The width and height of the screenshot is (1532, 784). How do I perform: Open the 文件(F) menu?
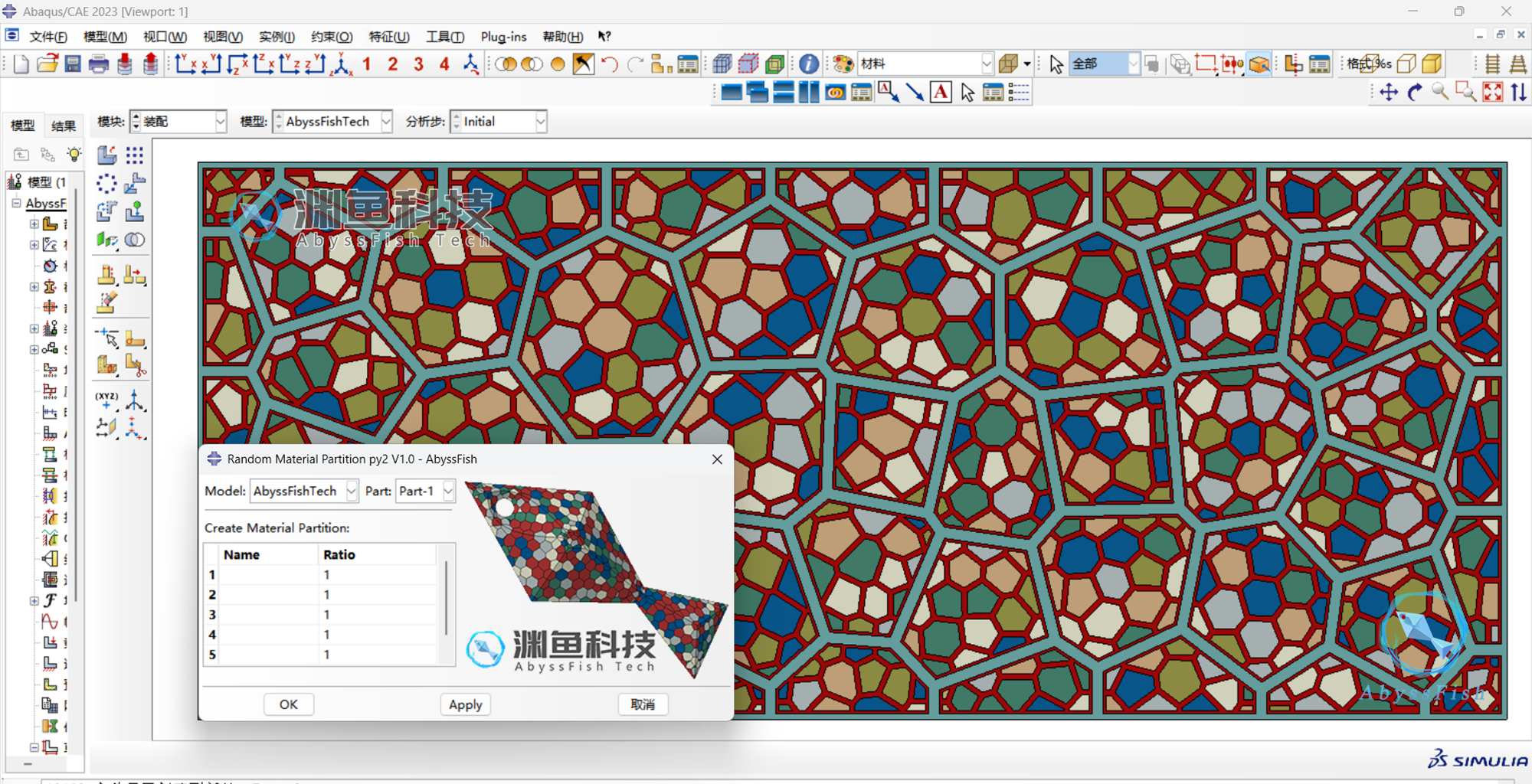point(47,37)
